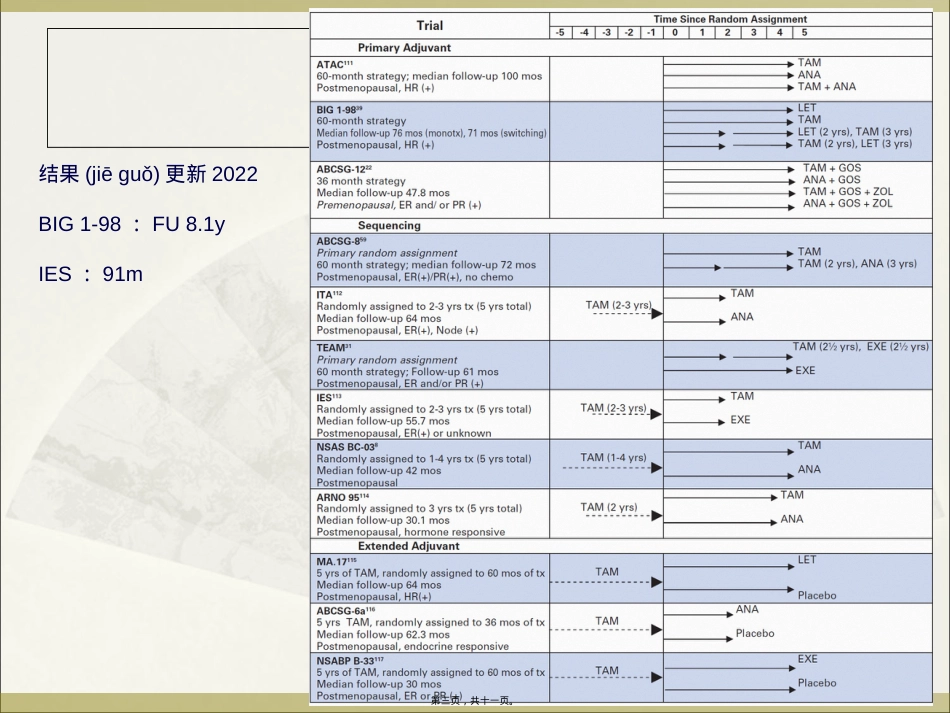Click the 'Sequencing' section heading
Image resolution: width=950 pixels, height=713 pixels.
pos(389,225)
